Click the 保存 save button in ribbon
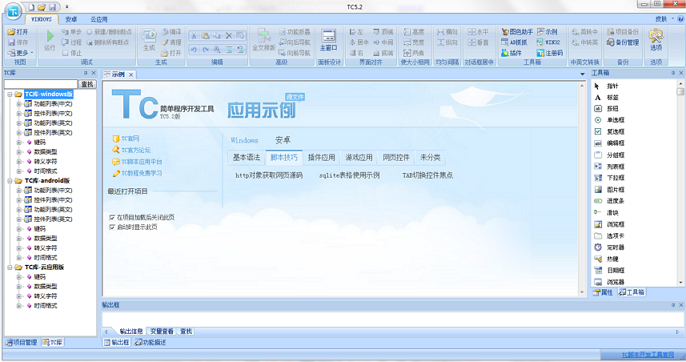 point(18,42)
